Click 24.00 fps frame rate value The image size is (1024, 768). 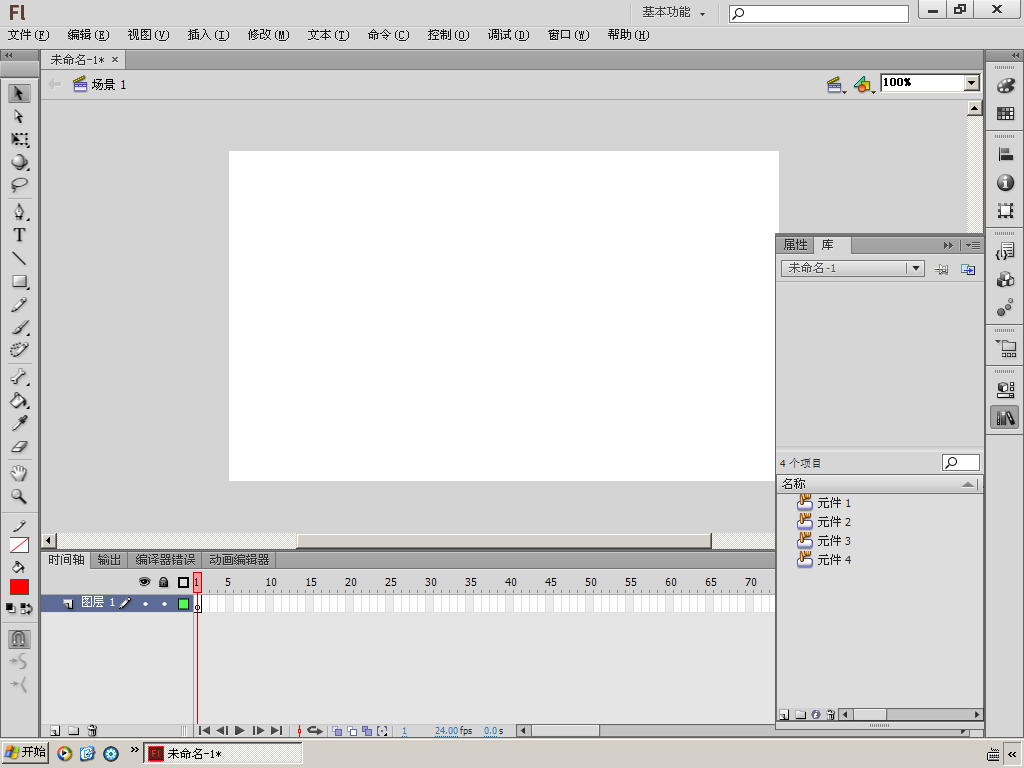[x=447, y=731]
